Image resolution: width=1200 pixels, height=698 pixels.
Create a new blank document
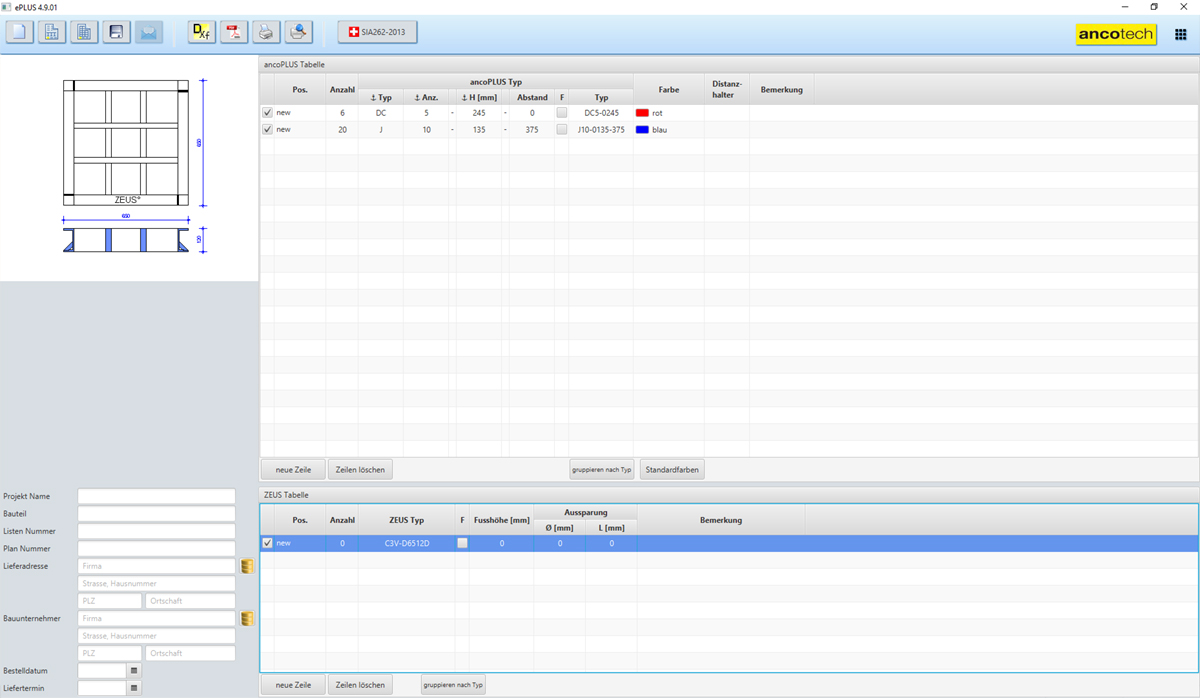click(20, 32)
